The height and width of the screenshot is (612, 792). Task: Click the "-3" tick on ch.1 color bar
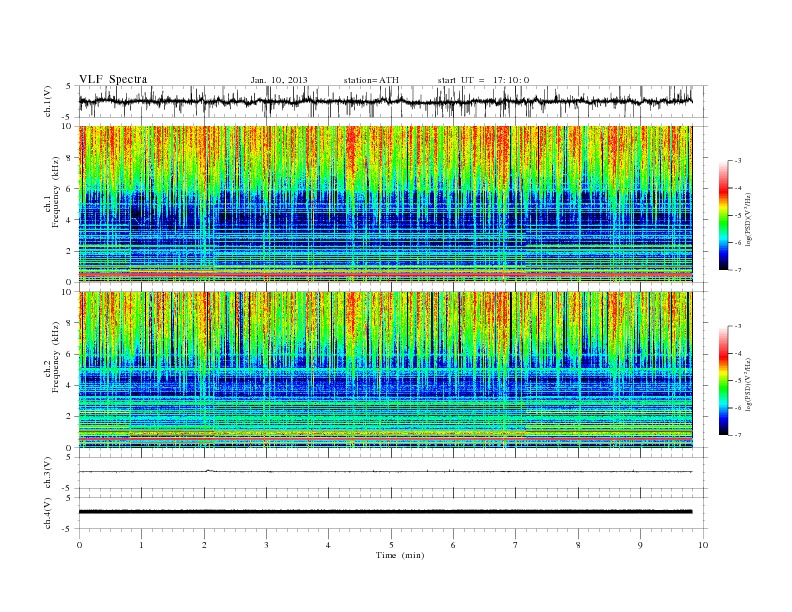(x=738, y=161)
